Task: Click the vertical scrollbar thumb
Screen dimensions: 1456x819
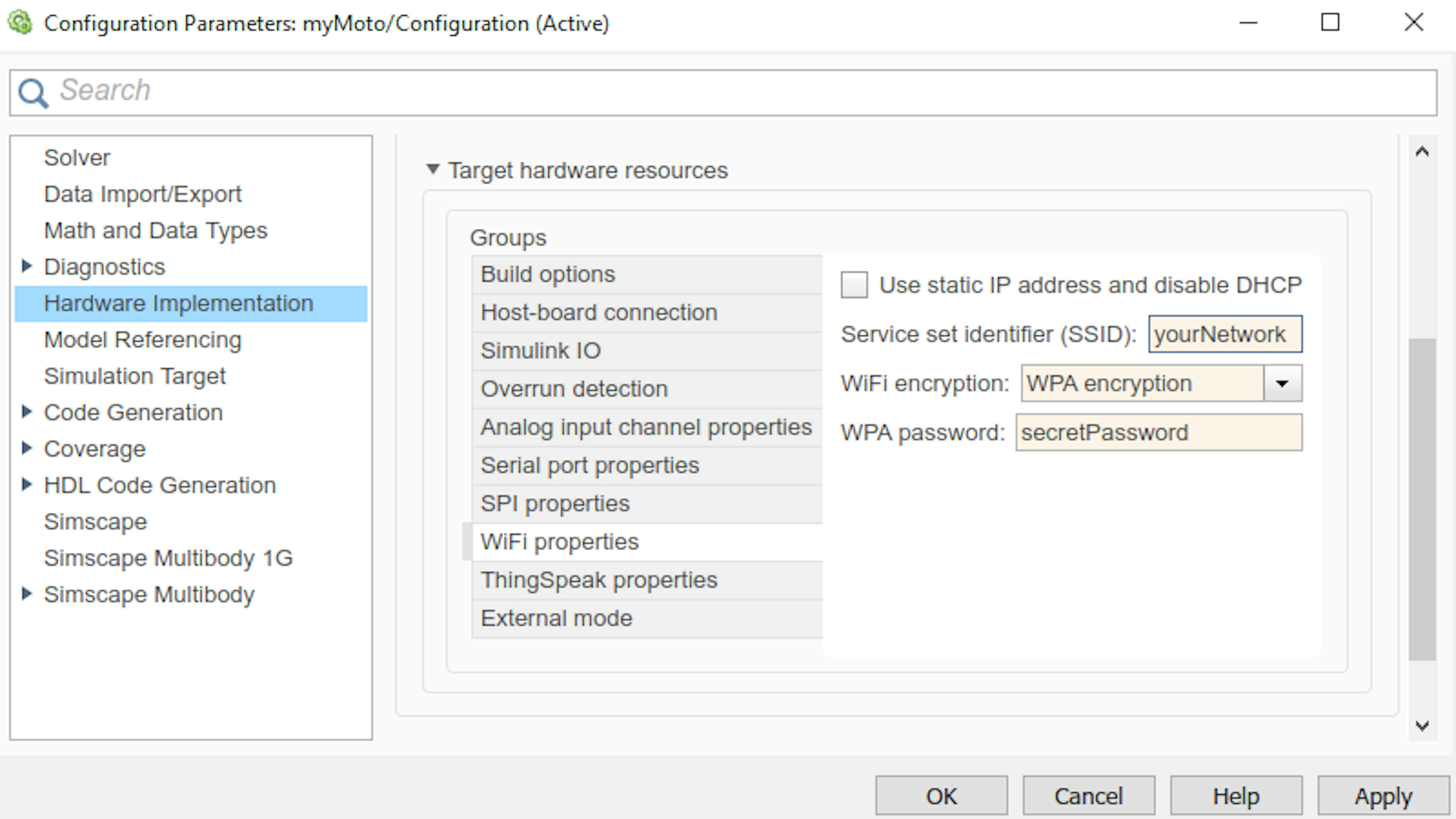Action: pos(1422,499)
